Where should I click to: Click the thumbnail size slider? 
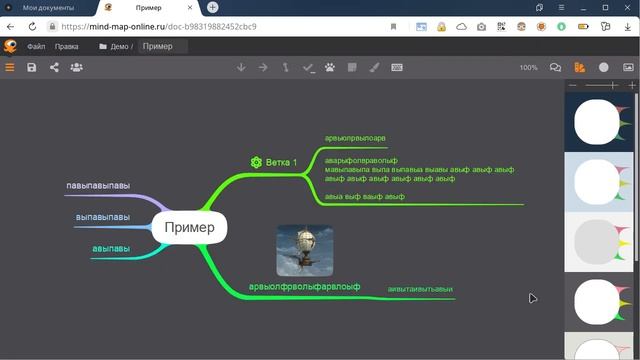click(x=602, y=85)
